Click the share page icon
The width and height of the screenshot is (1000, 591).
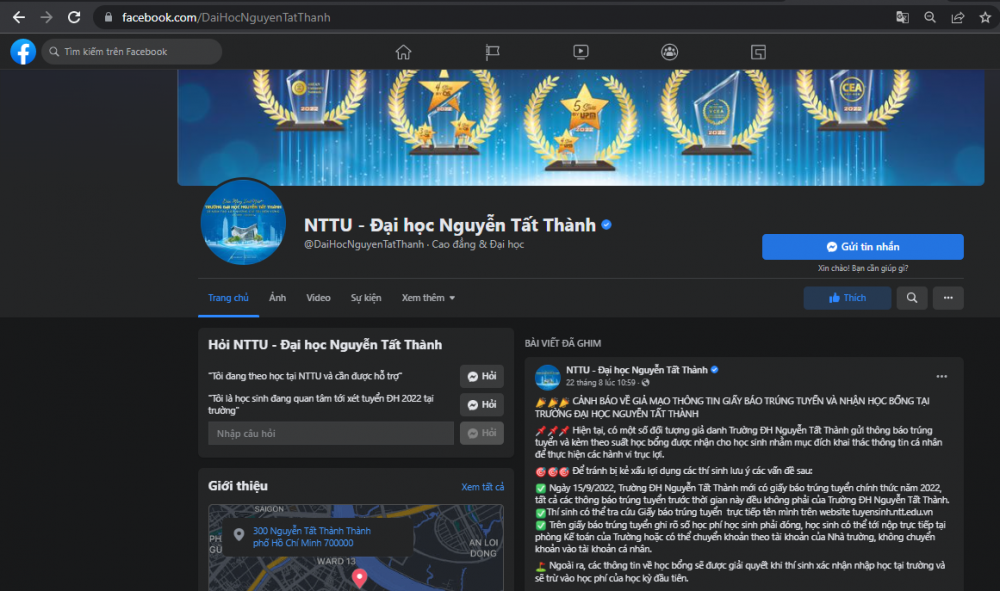[958, 17]
